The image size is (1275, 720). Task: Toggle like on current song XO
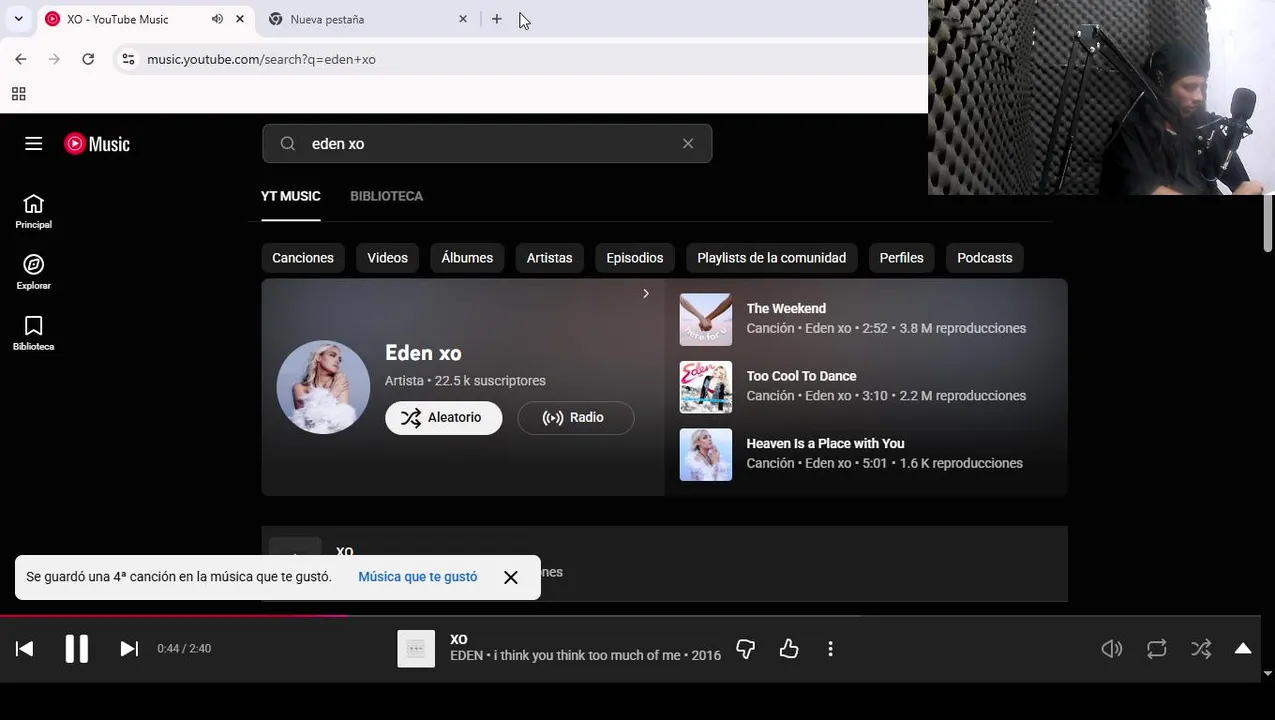coord(789,649)
